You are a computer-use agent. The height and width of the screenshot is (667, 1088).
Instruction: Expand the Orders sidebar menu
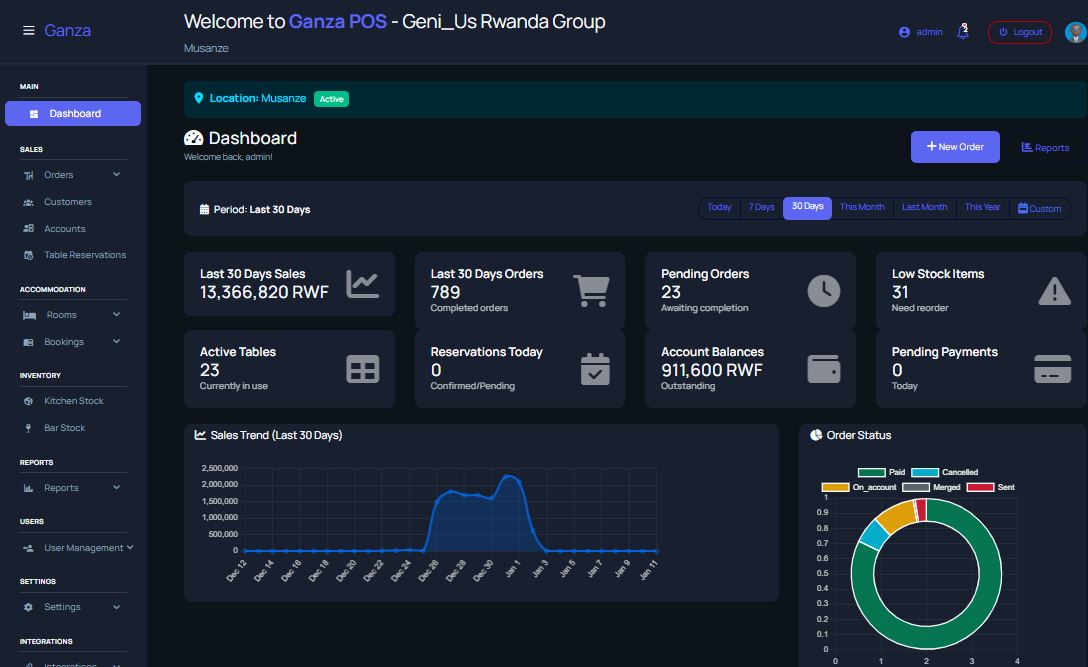point(70,174)
